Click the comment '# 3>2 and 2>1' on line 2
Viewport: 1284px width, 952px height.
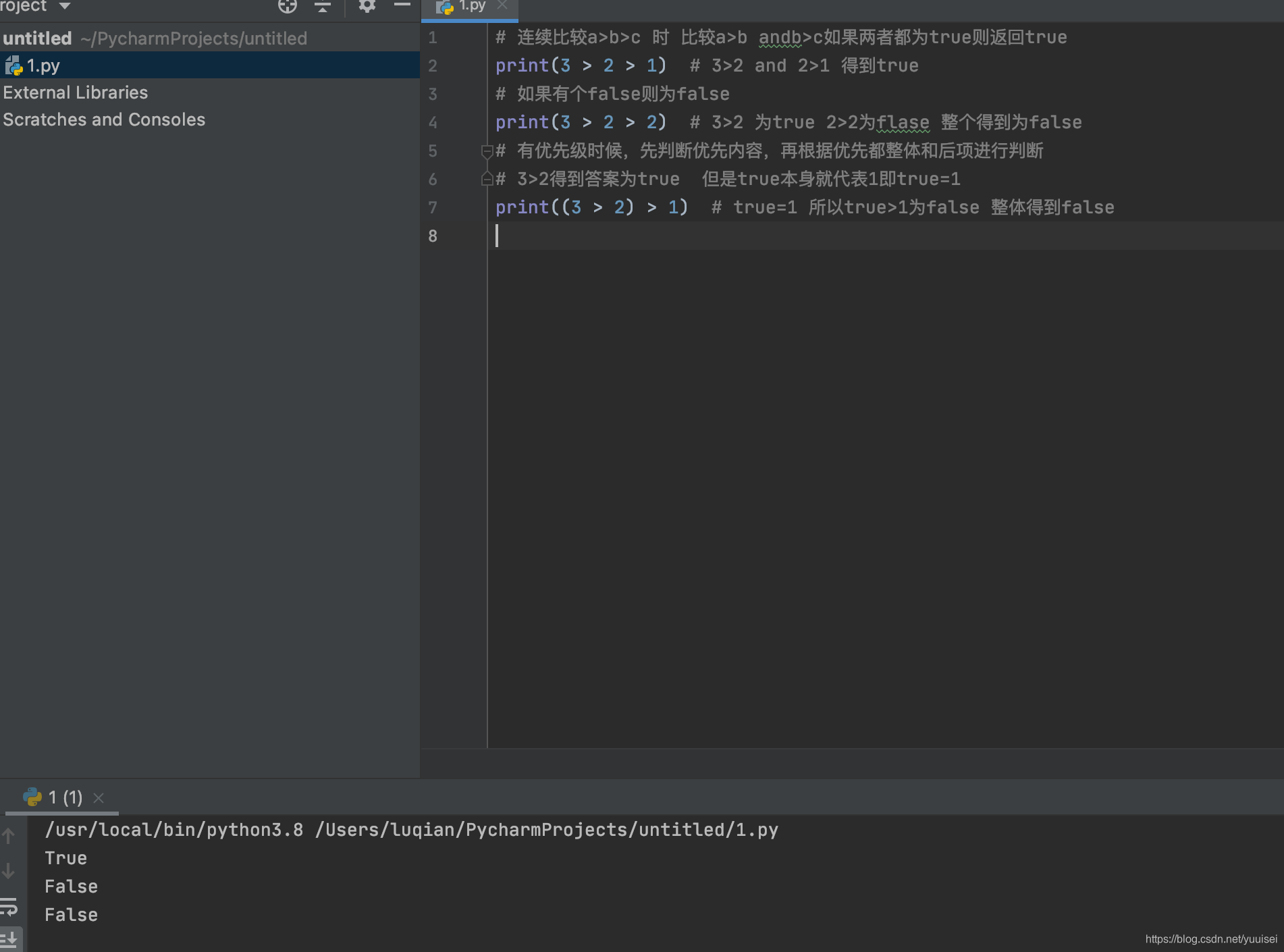click(760, 65)
